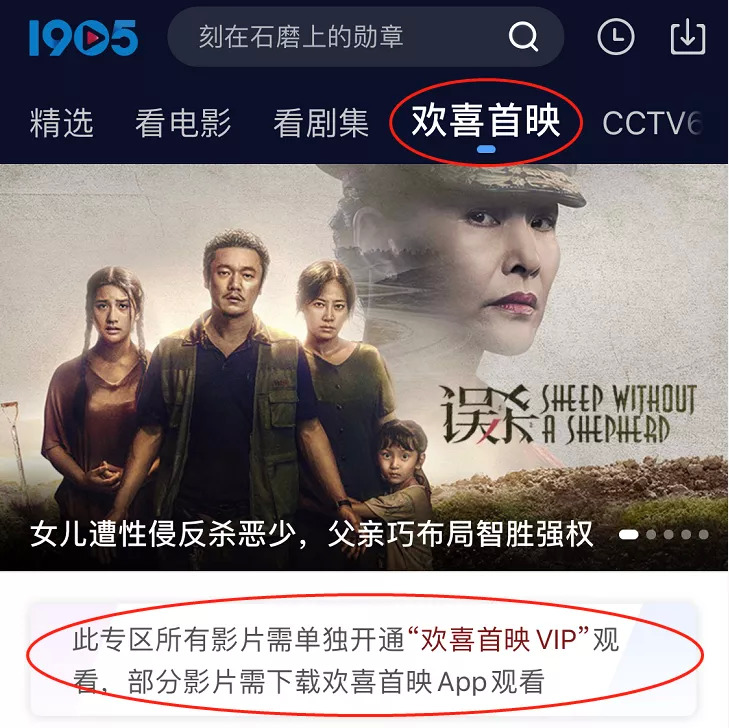Screen dimensions: 729x728
Task: Jump to the fourth carousel dot
Action: (x=686, y=535)
